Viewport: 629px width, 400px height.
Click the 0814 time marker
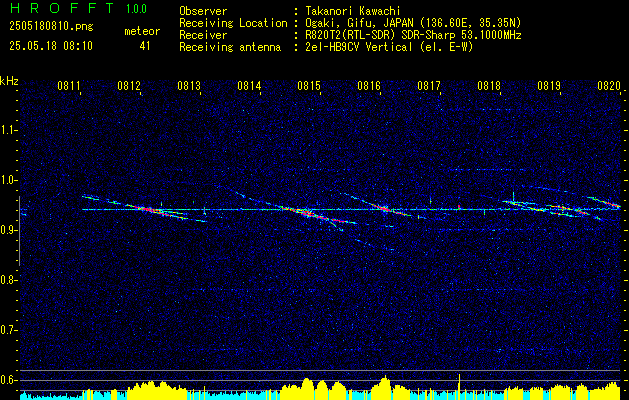click(249, 85)
